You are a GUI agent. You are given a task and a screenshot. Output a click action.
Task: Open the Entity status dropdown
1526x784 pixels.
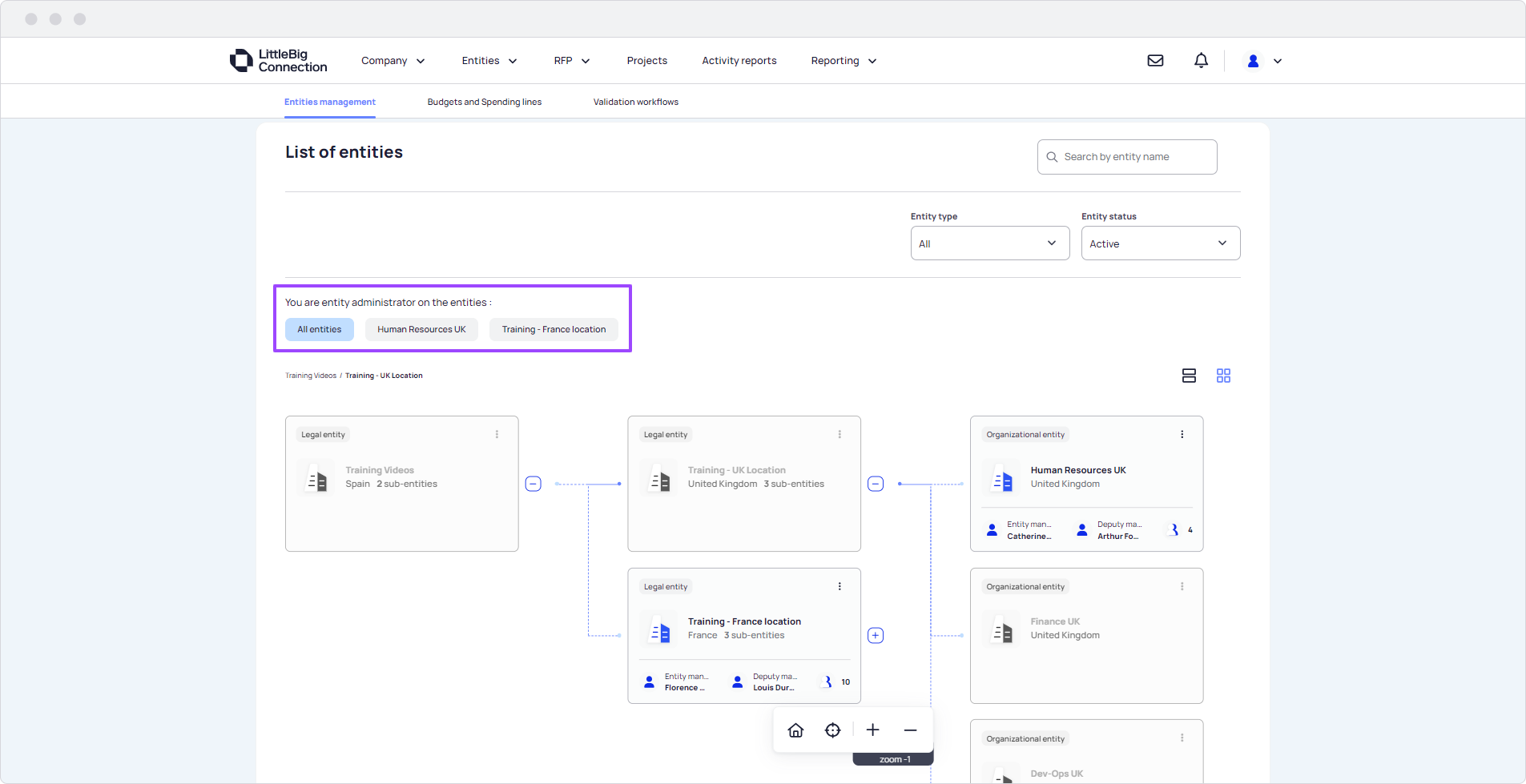pos(1161,243)
